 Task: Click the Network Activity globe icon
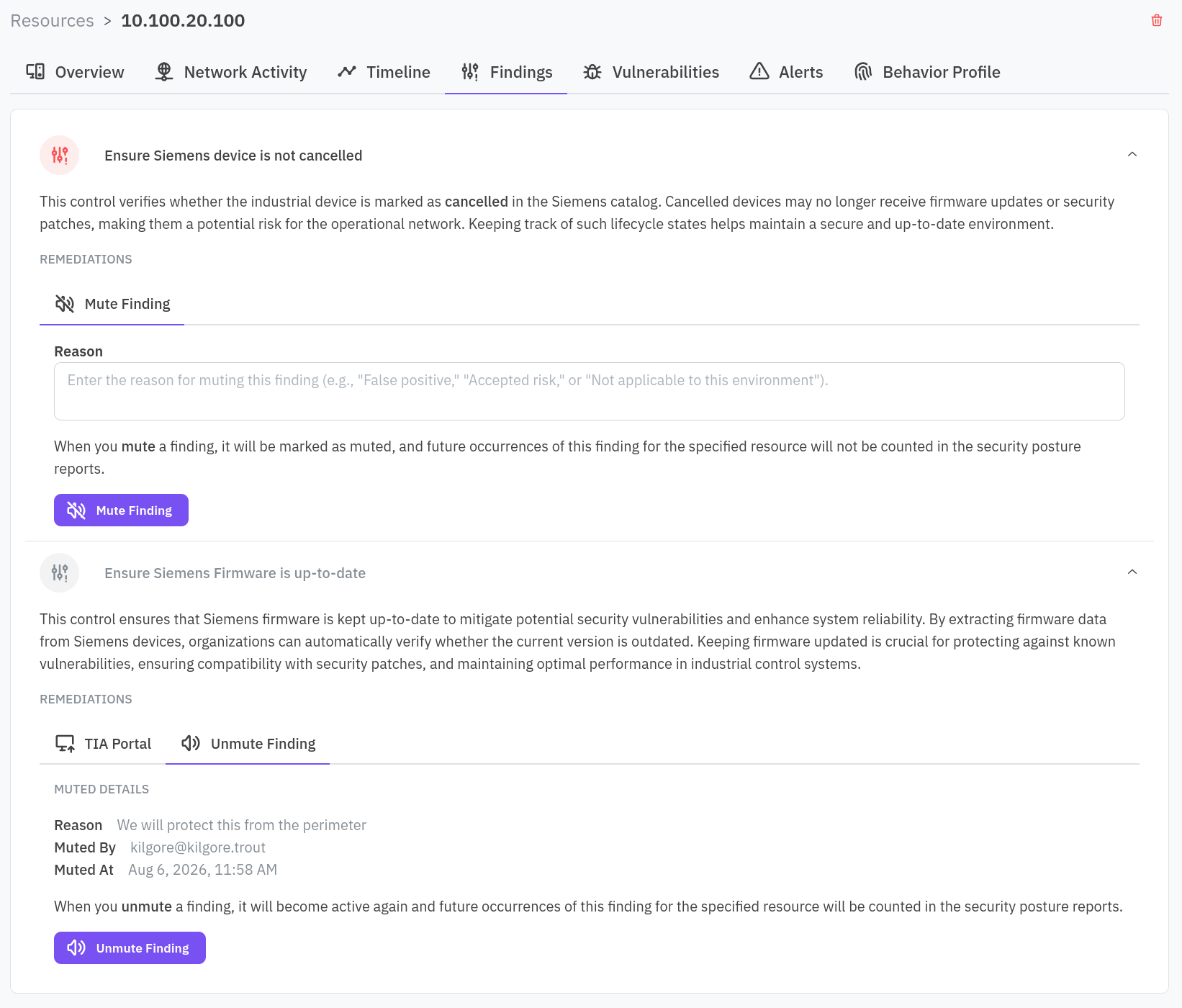[x=164, y=71]
